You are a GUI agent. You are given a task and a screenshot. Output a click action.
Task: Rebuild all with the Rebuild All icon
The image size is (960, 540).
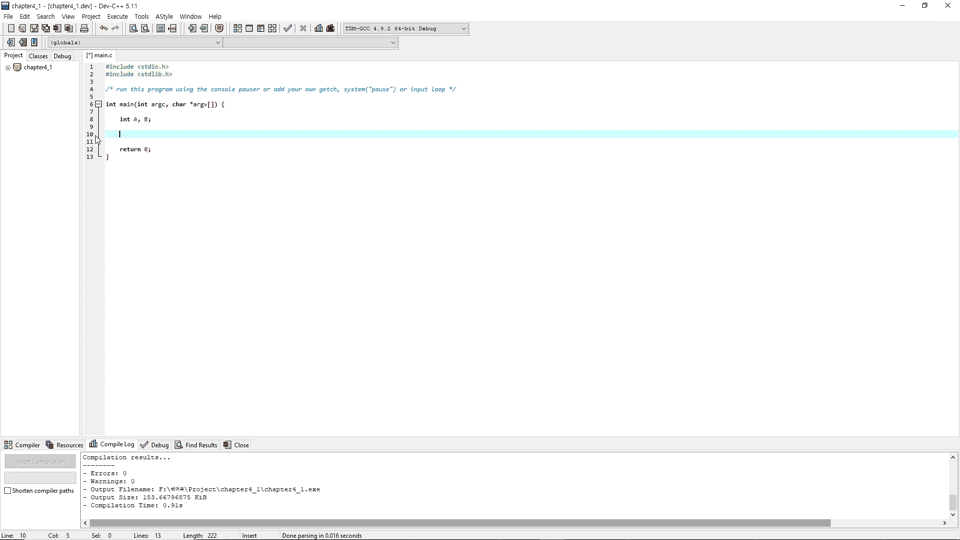pyautogui.click(x=272, y=28)
